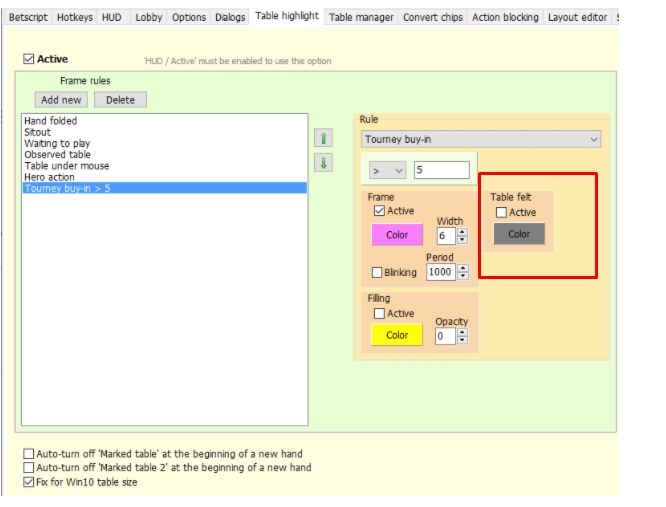
Task: Click the Period field showing 1000
Action: pos(441,272)
